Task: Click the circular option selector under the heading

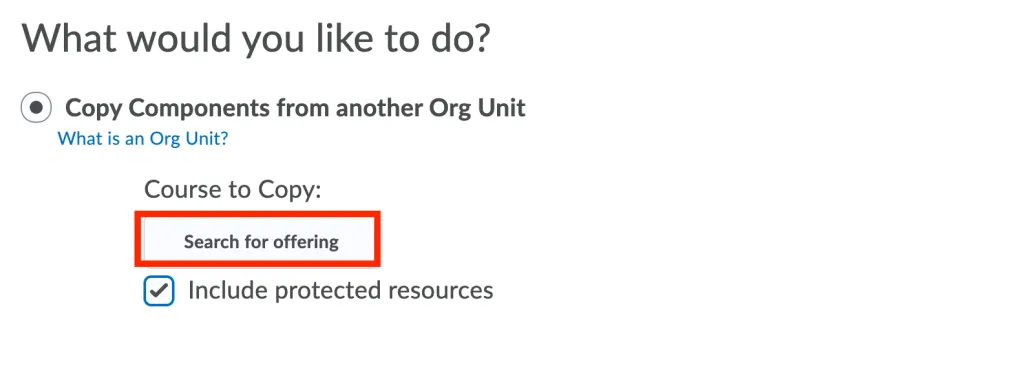Action: [x=36, y=108]
